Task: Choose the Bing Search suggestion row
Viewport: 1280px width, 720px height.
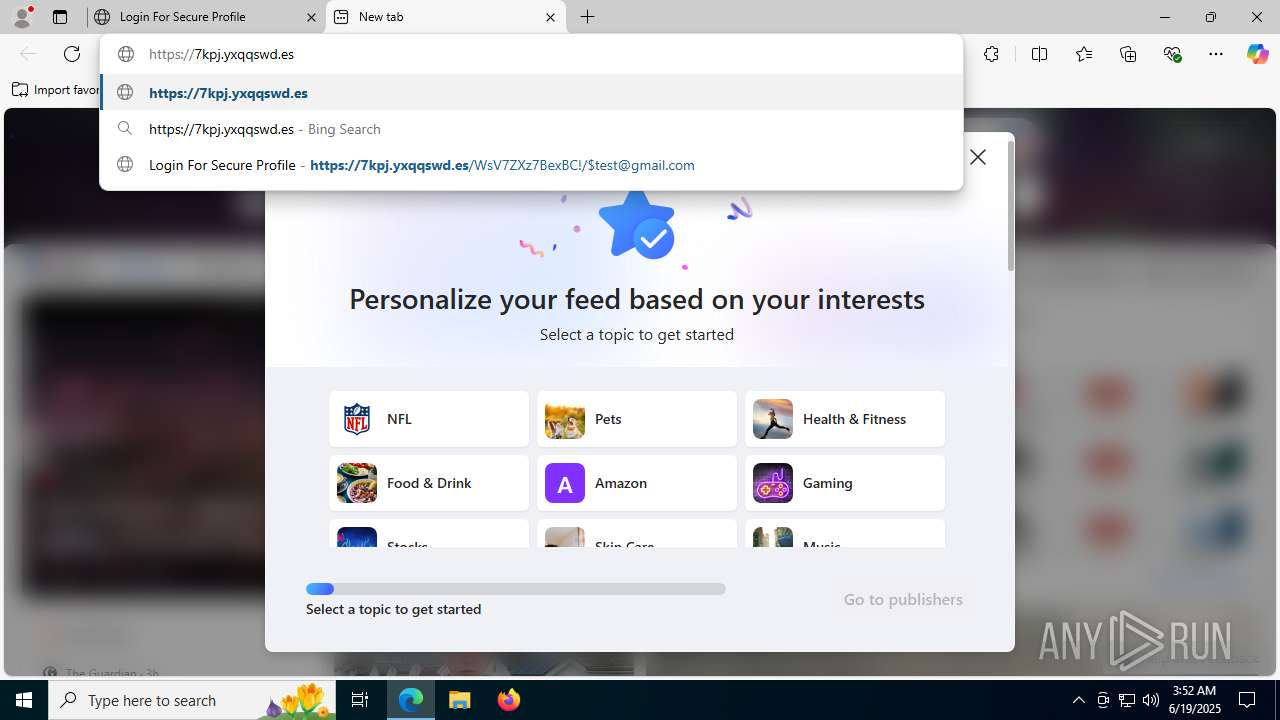Action: 531,128
